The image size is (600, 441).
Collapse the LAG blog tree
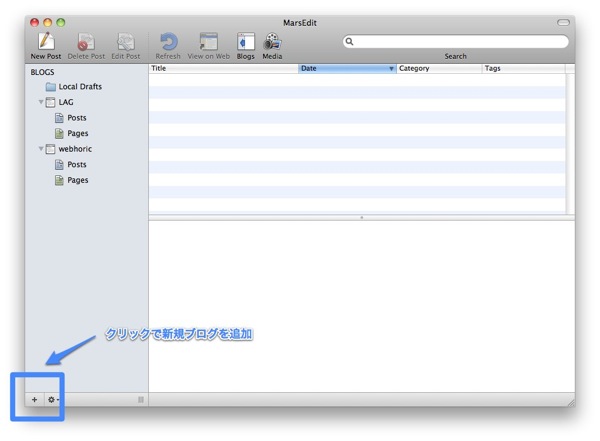[41, 102]
